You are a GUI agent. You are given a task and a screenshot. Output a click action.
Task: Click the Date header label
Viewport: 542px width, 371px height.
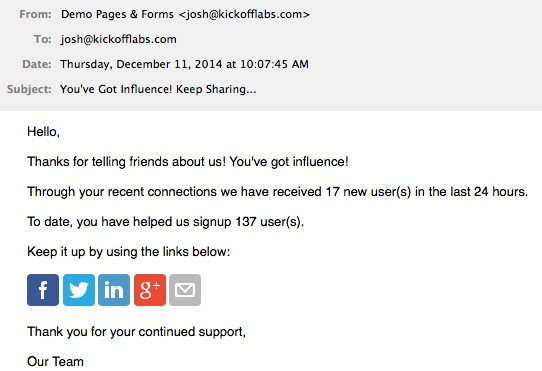[37, 64]
